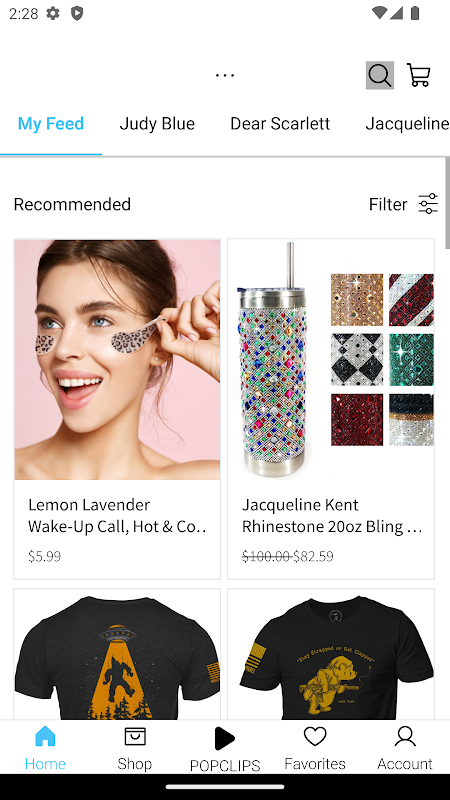The image size is (450, 800).
Task: Open Jacqueline Kent Rhinestone Bling product title
Action: tap(332, 515)
